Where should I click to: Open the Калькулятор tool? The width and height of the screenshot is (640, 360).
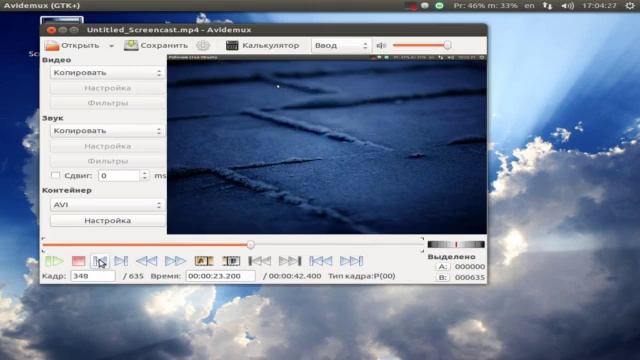[x=262, y=45]
